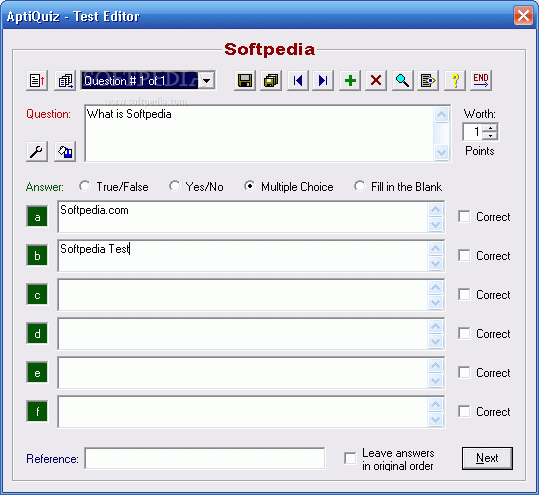Click the stacked documents toolbar icon
Viewport: 539px width, 495px height.
pos(65,81)
